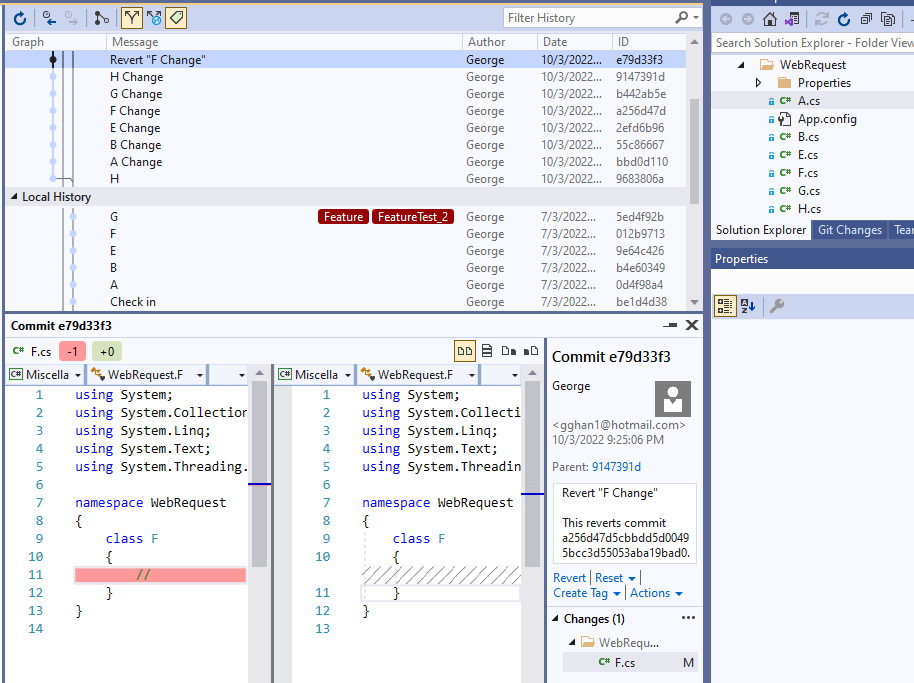This screenshot has height=683, width=914.
Task: Toggle Show Remote Branches button
Action: coord(154,18)
